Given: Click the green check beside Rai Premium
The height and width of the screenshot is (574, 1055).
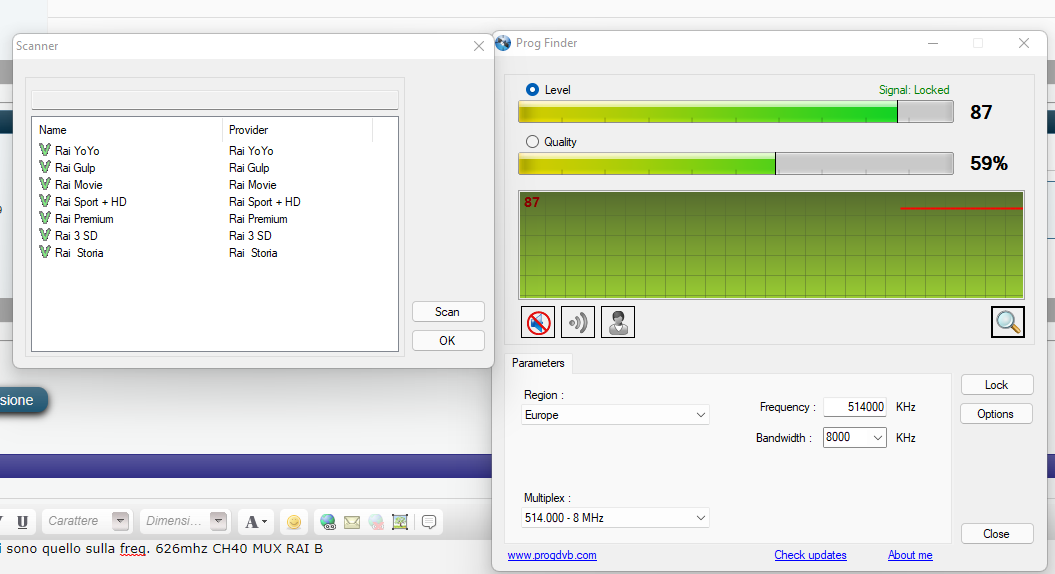Looking at the screenshot, I should [45, 218].
